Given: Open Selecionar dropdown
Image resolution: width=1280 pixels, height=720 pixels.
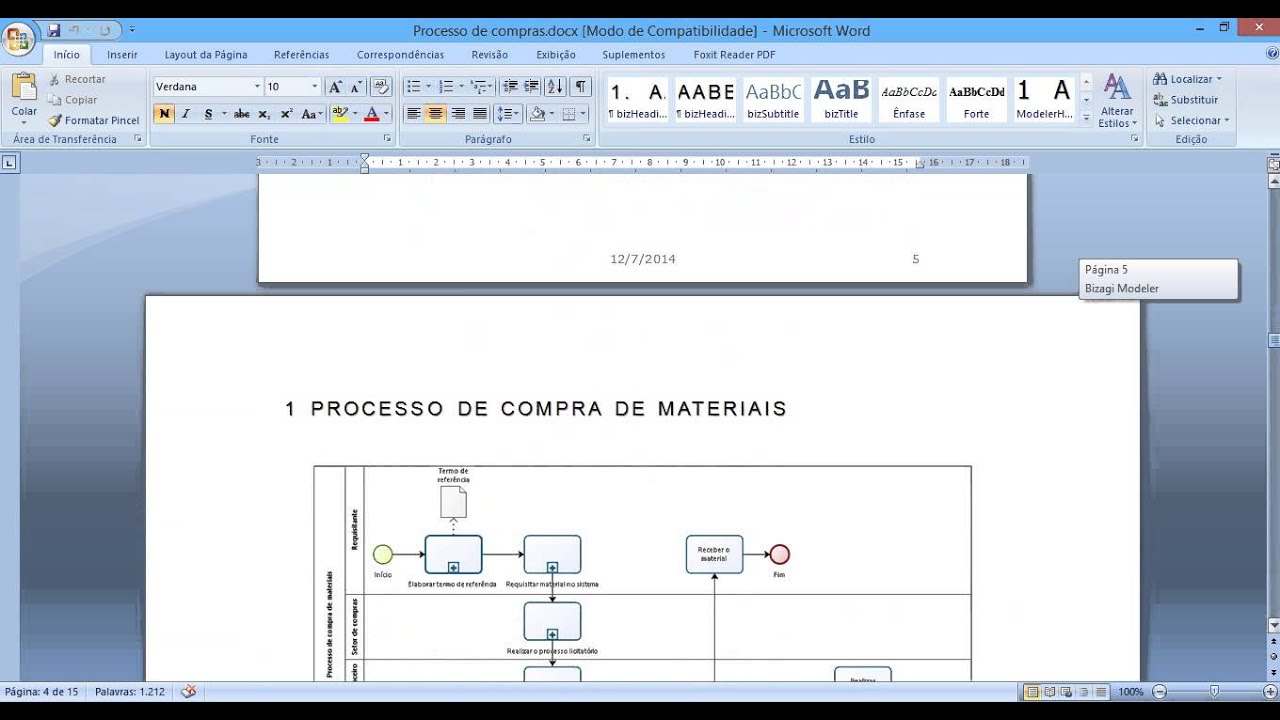Looking at the screenshot, I should click(1191, 120).
